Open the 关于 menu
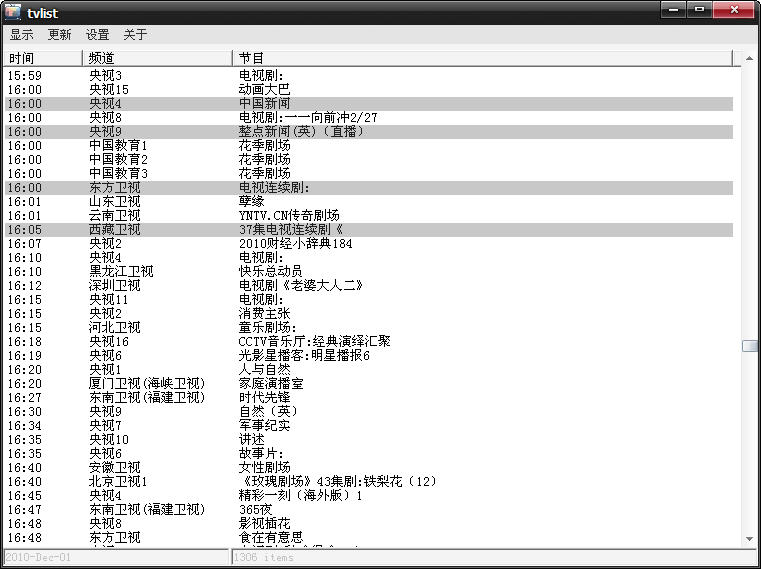 (x=135, y=35)
